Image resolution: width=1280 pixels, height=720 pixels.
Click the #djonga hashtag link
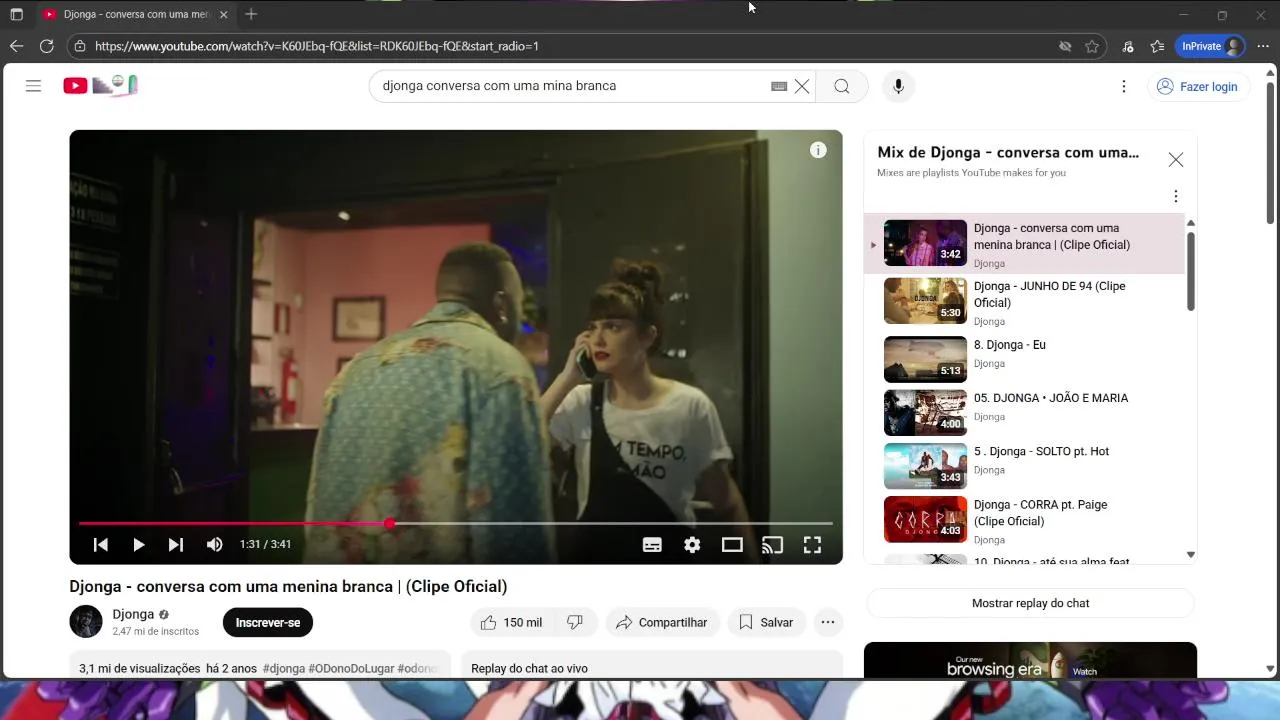click(284, 668)
